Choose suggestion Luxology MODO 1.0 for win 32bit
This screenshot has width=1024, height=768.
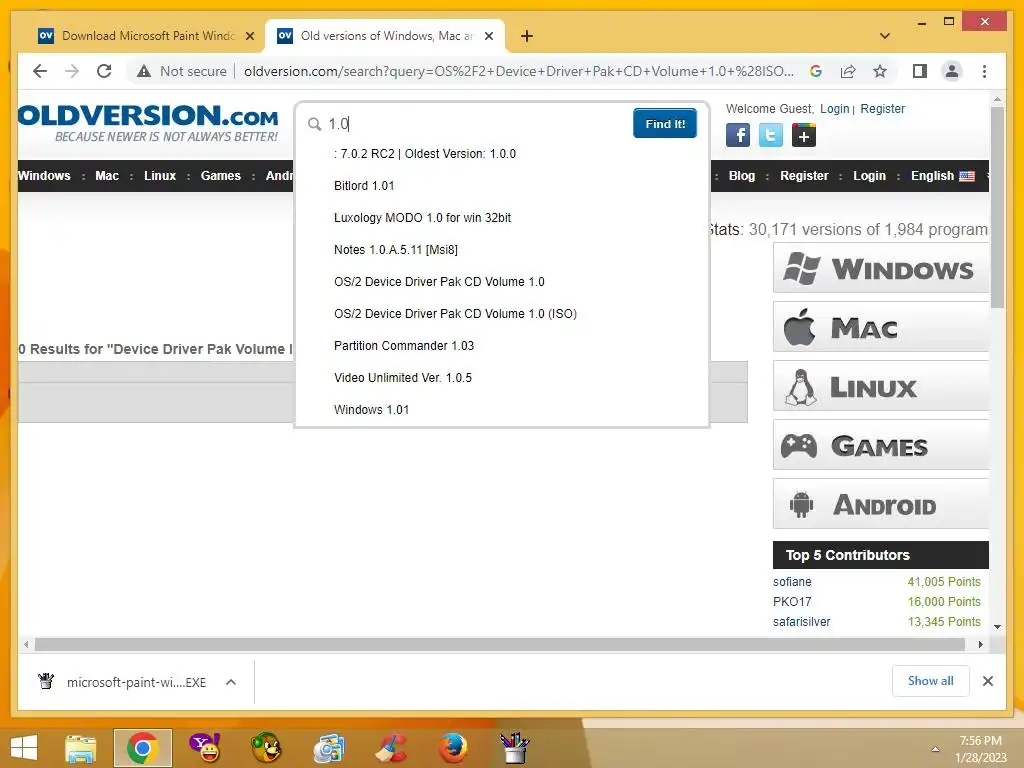(422, 217)
